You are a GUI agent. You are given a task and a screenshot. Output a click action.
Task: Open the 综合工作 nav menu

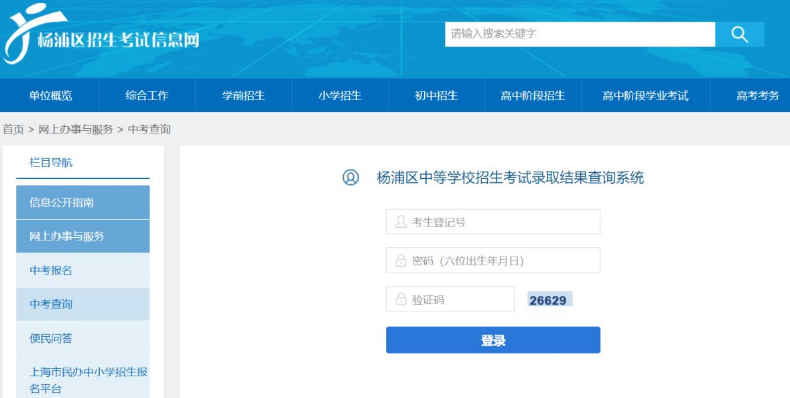pos(147,95)
